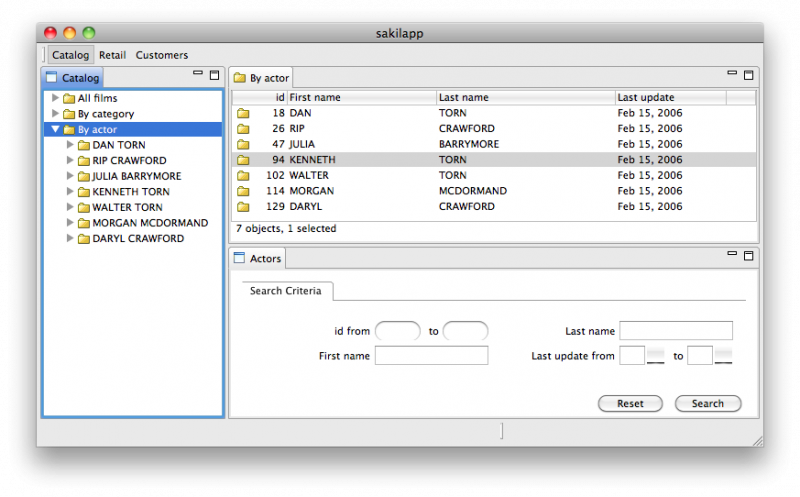Switch to the Customers perspective tab

[x=162, y=55]
